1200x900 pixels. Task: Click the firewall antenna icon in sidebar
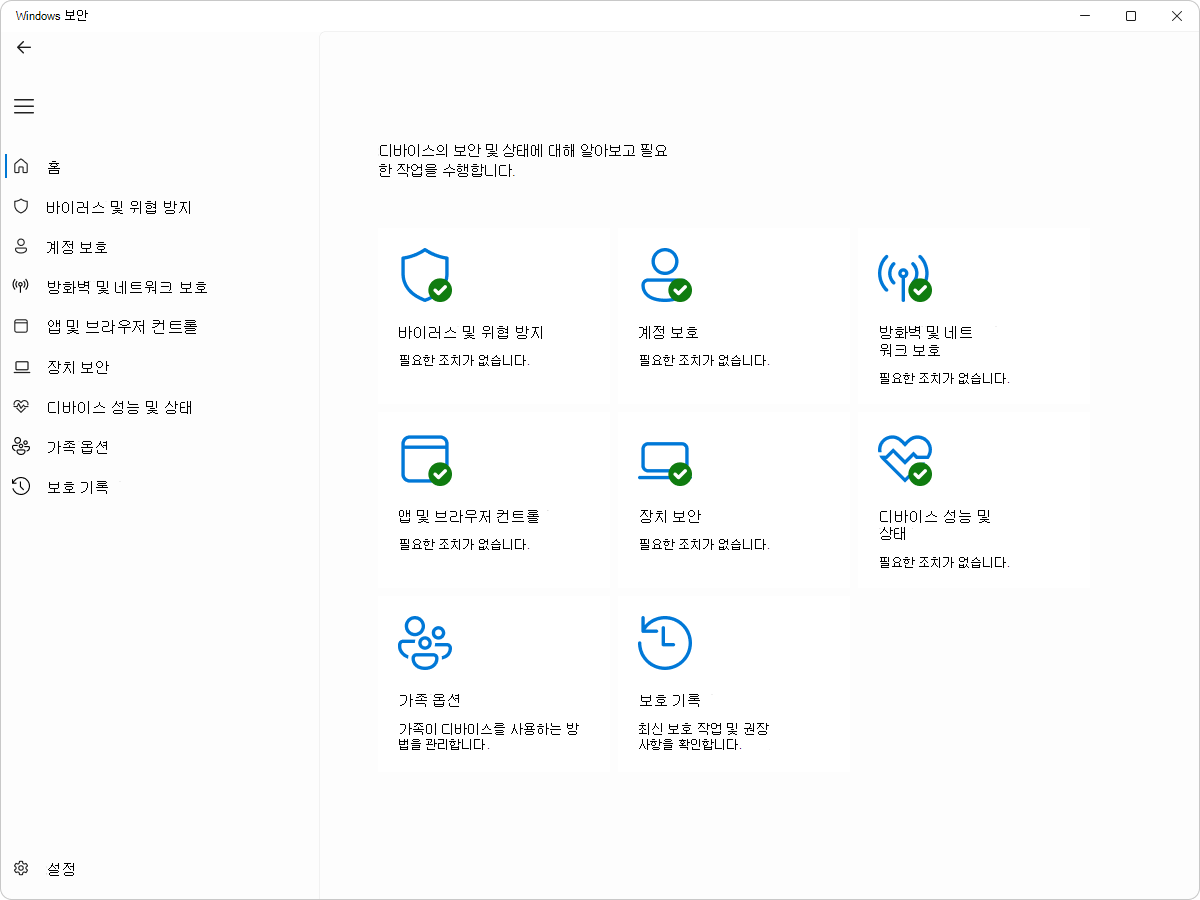[x=21, y=286]
